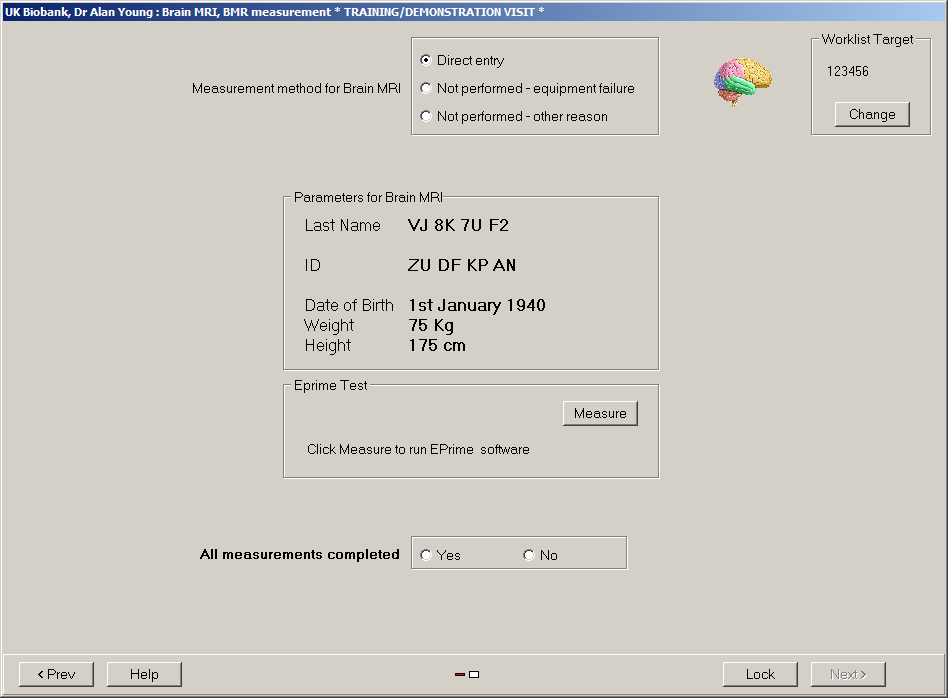Click the Last Name value VJ 8K 7U F2
Screen dimensions: 948x698
458,226
